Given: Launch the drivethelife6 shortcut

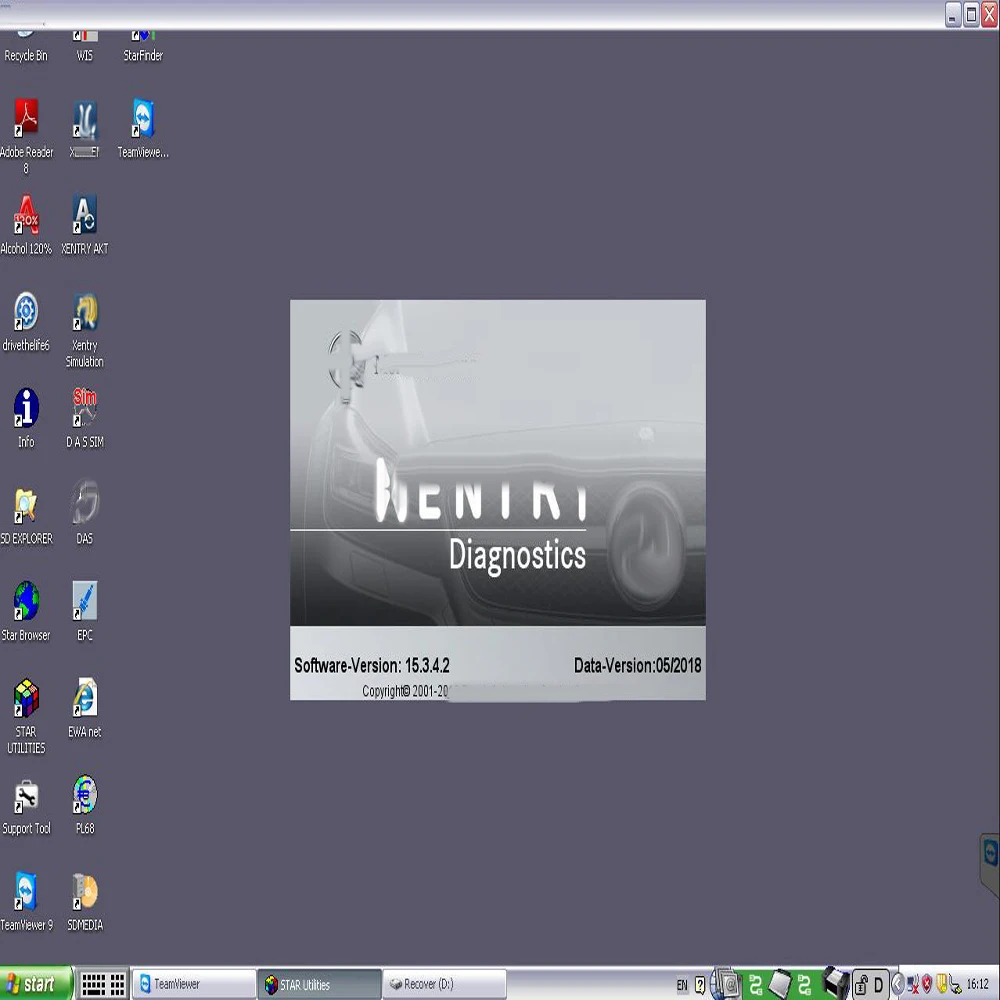Looking at the screenshot, I should click(x=26, y=322).
